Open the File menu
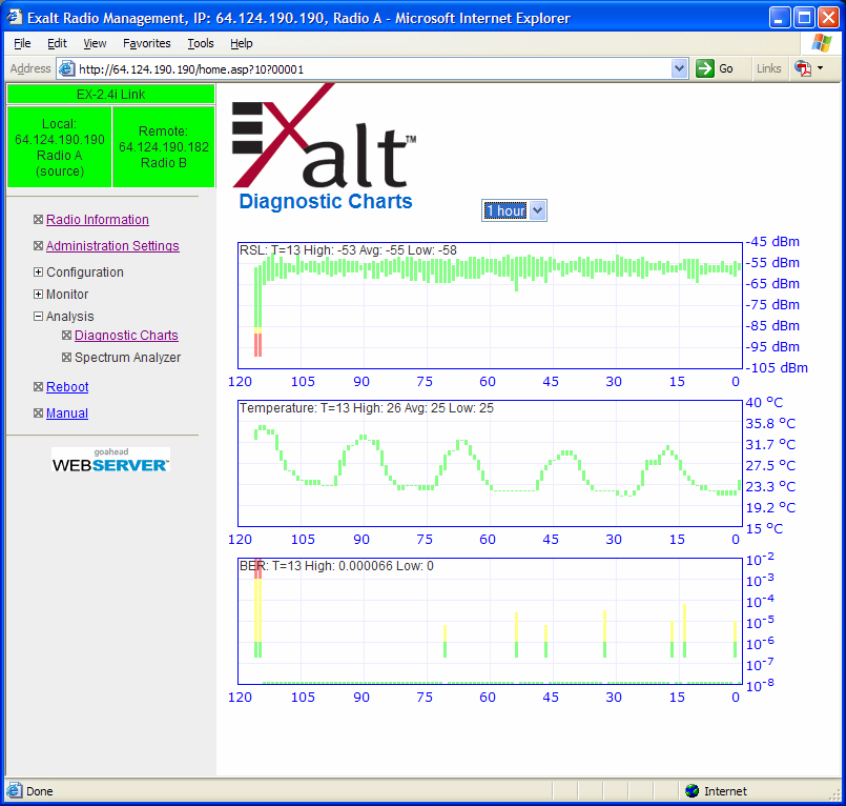 22,43
